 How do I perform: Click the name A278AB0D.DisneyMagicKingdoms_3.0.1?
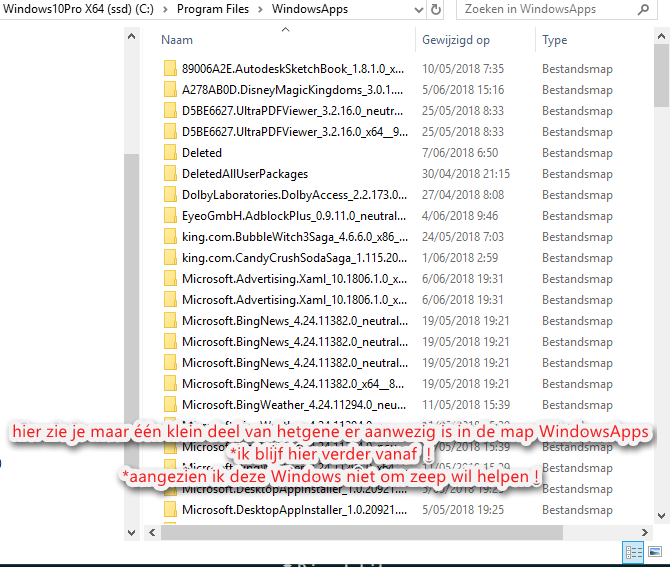(292, 90)
